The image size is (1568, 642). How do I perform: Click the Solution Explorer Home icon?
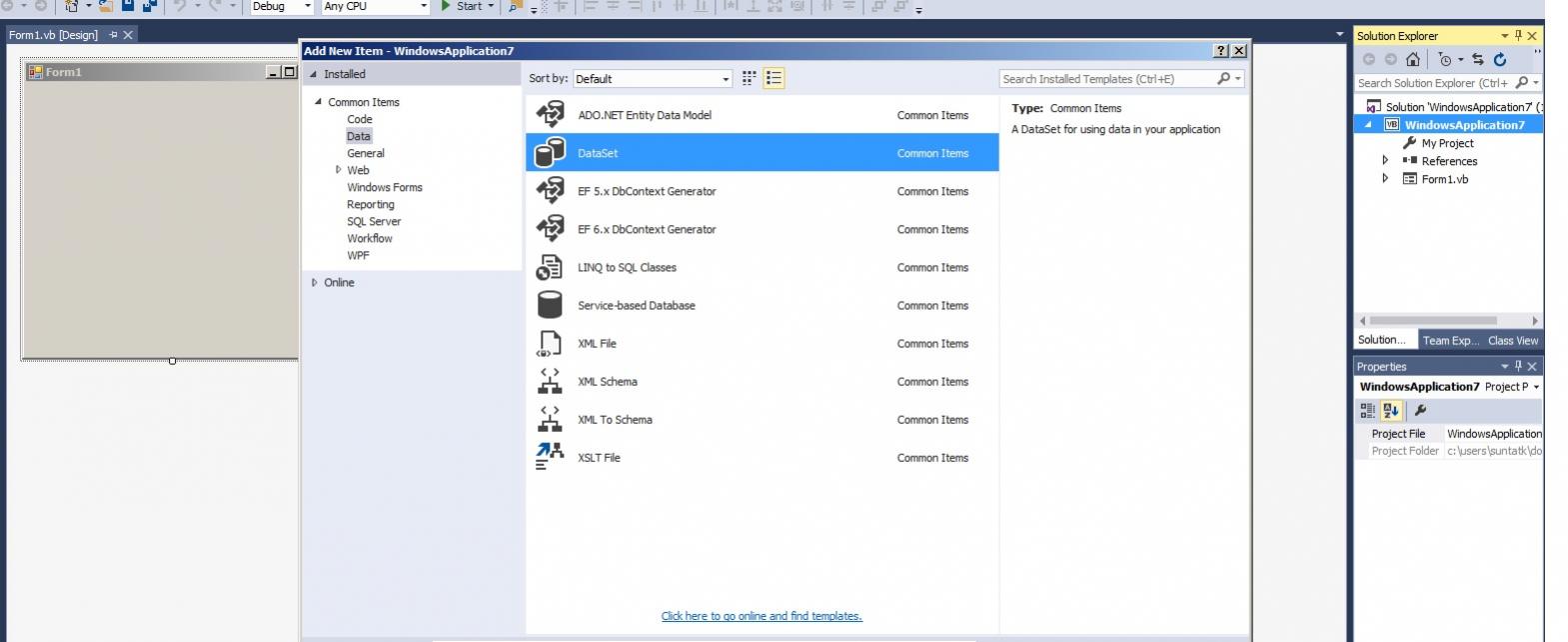click(x=1412, y=60)
